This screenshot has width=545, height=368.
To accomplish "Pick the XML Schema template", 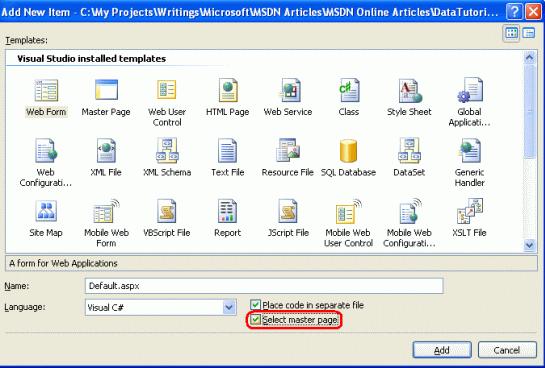I will tap(167, 158).
